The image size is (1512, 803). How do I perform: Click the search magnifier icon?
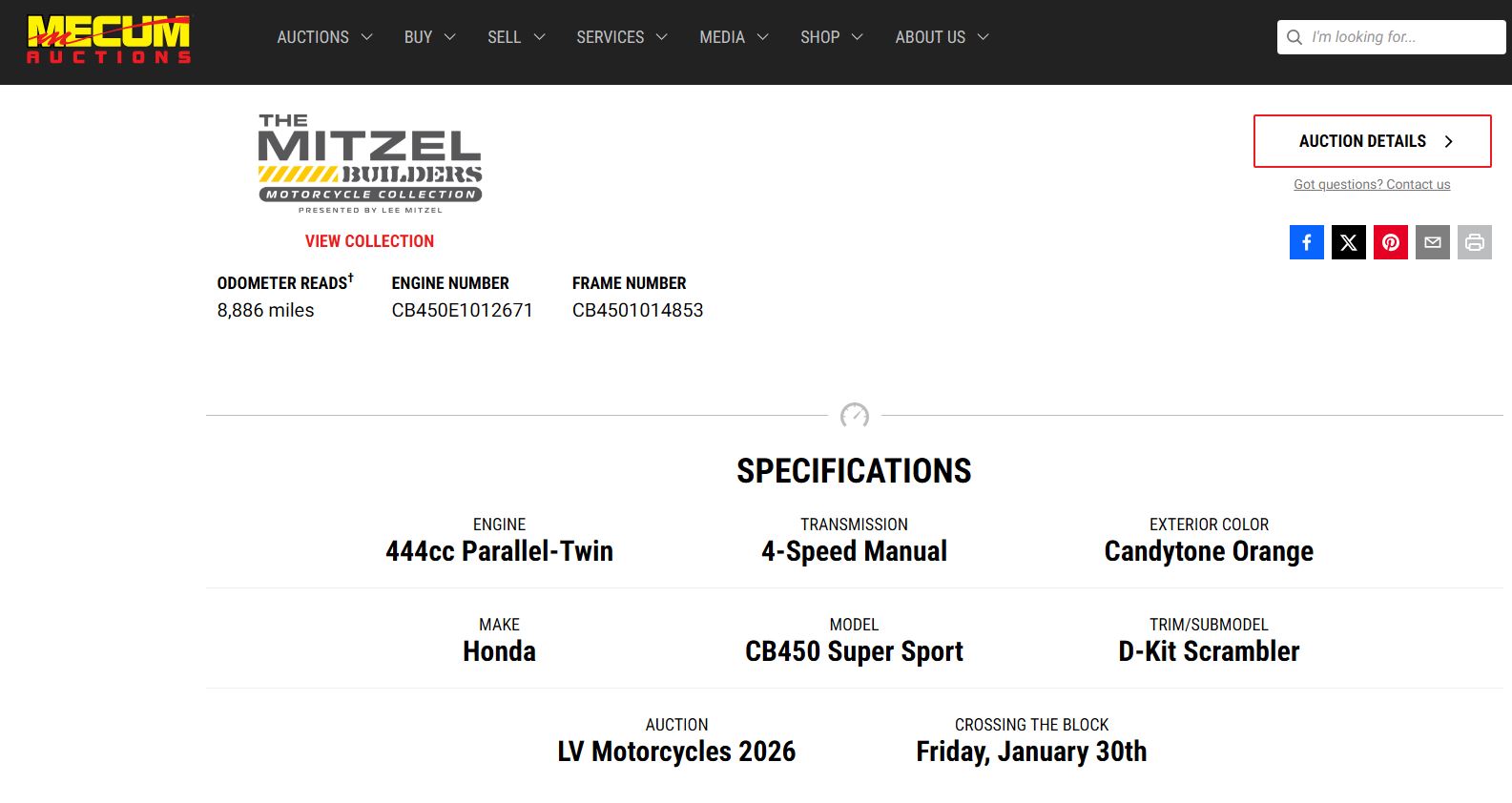[1295, 37]
